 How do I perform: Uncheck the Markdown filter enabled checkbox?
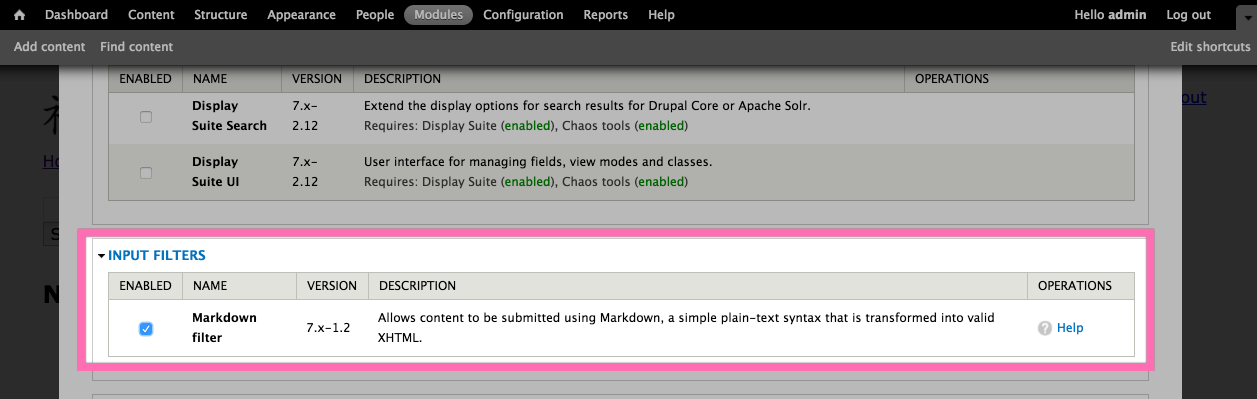click(x=146, y=328)
